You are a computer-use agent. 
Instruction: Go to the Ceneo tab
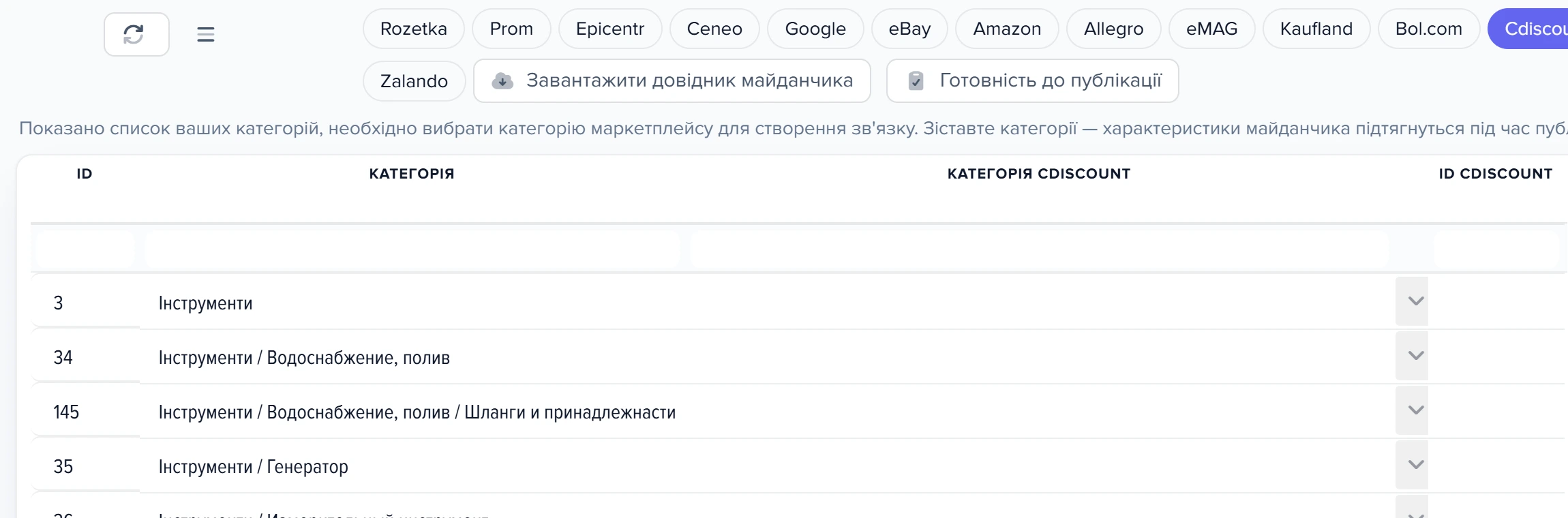714,29
